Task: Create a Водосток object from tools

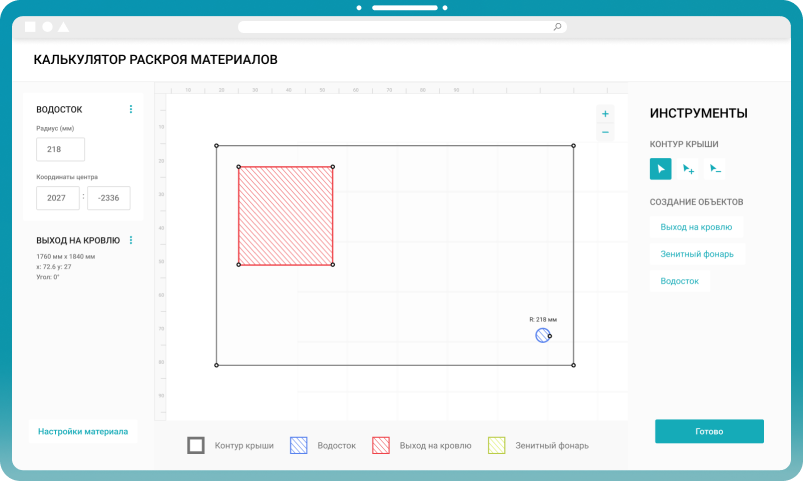Action: point(680,281)
